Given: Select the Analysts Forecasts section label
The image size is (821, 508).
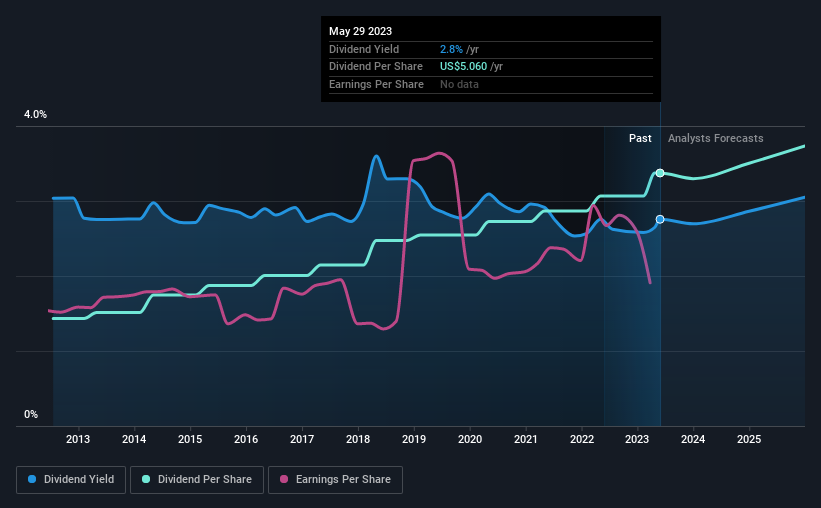Looking at the screenshot, I should pyautogui.click(x=715, y=138).
